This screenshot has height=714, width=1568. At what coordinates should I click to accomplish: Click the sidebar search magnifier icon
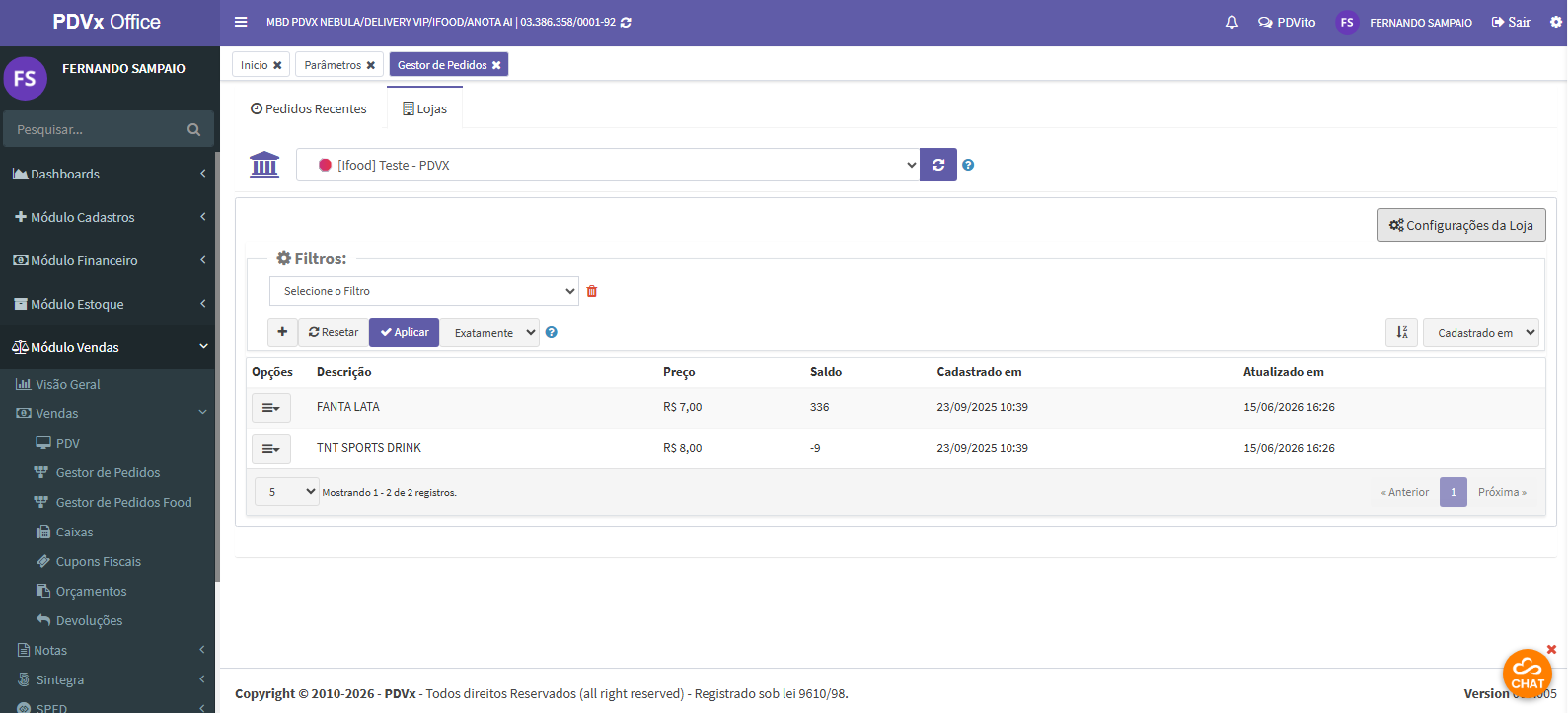[x=194, y=129]
